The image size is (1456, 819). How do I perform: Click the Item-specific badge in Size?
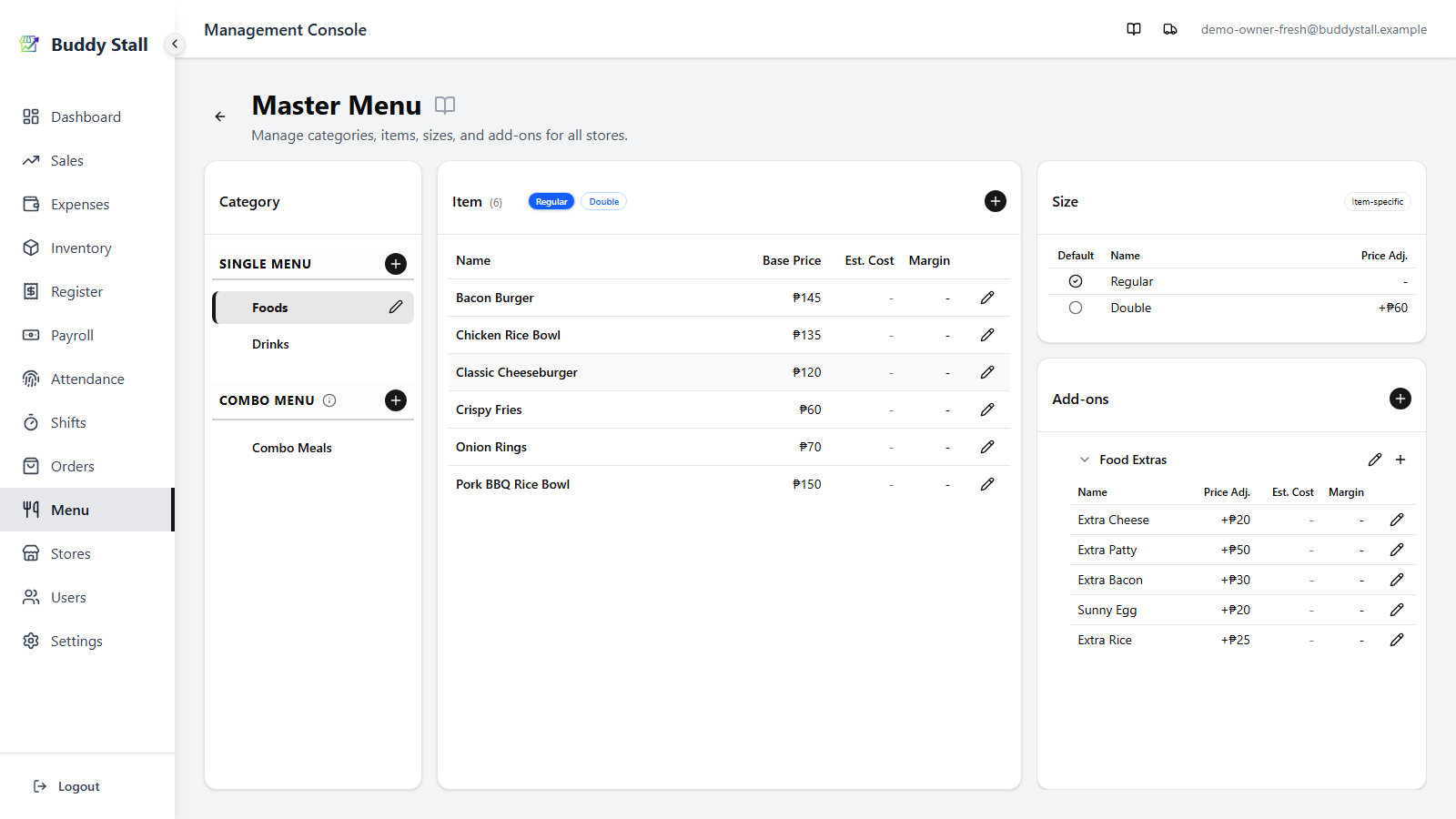click(1377, 202)
